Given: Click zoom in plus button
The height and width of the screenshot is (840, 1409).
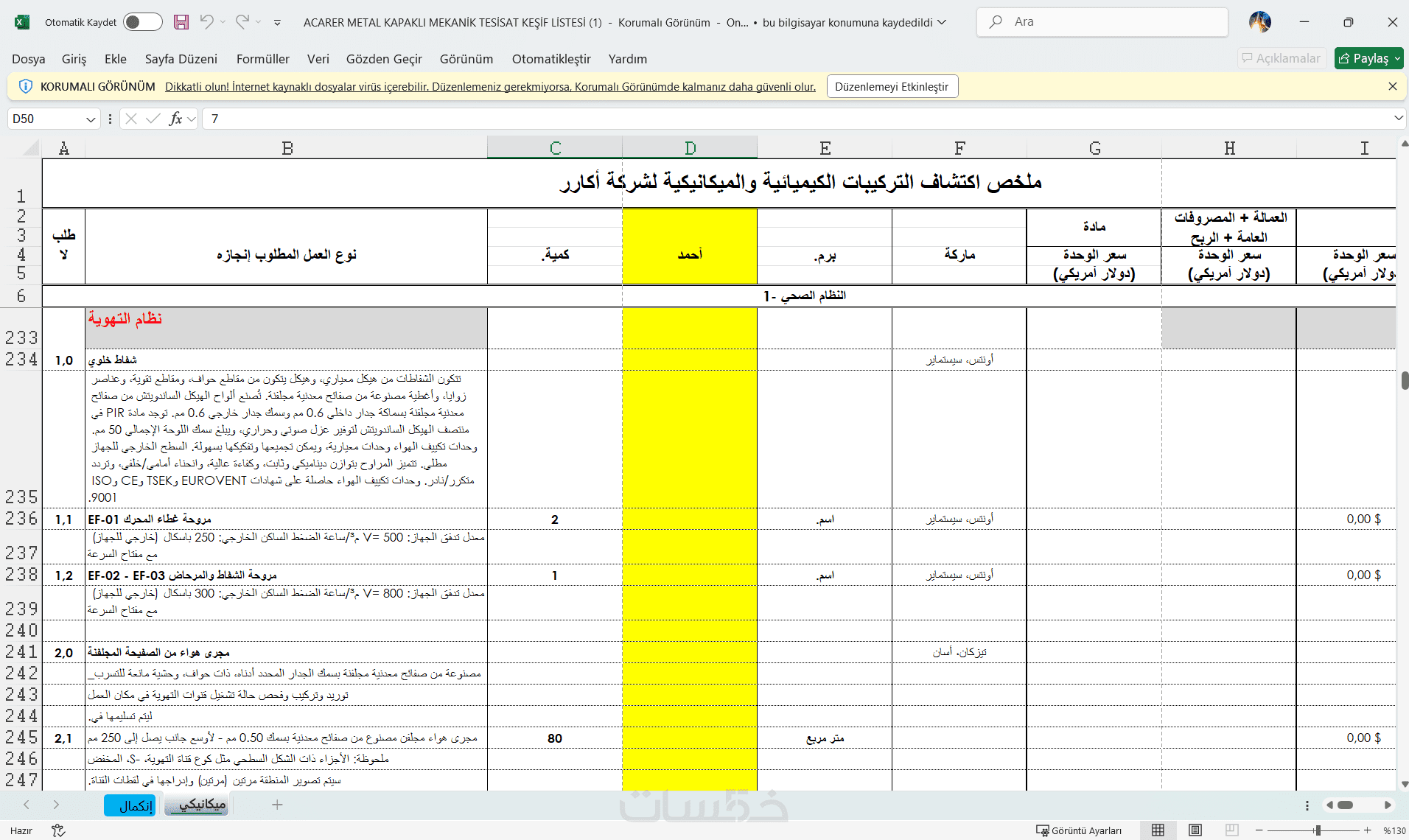Looking at the screenshot, I should coord(1367,830).
